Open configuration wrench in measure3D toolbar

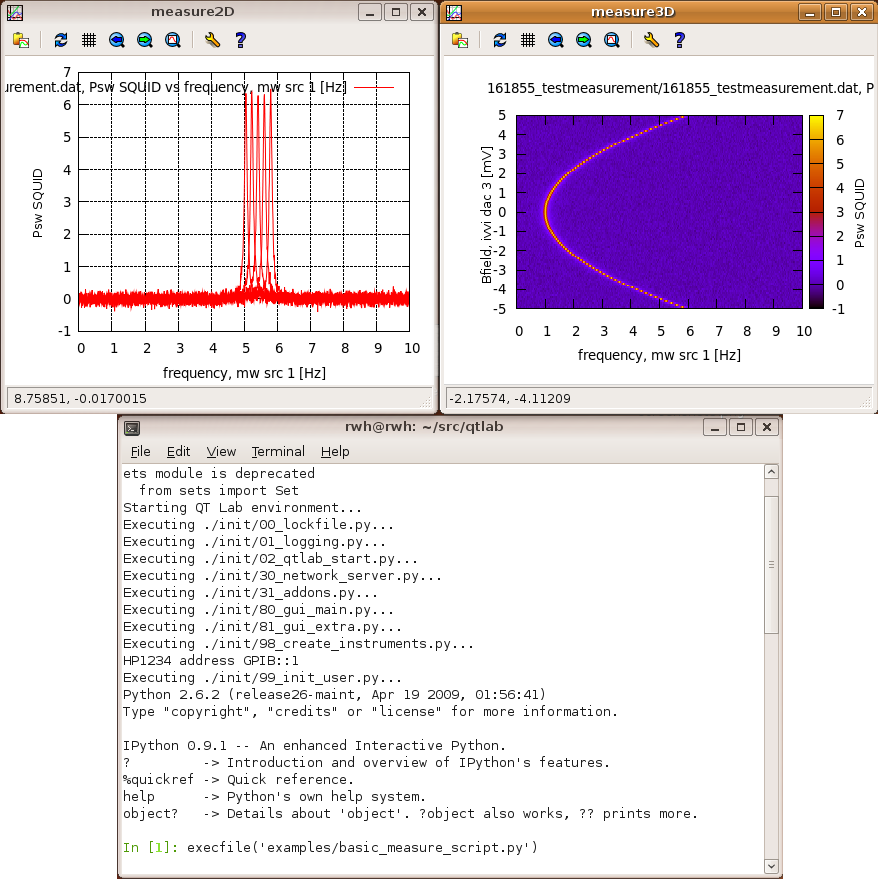[651, 40]
